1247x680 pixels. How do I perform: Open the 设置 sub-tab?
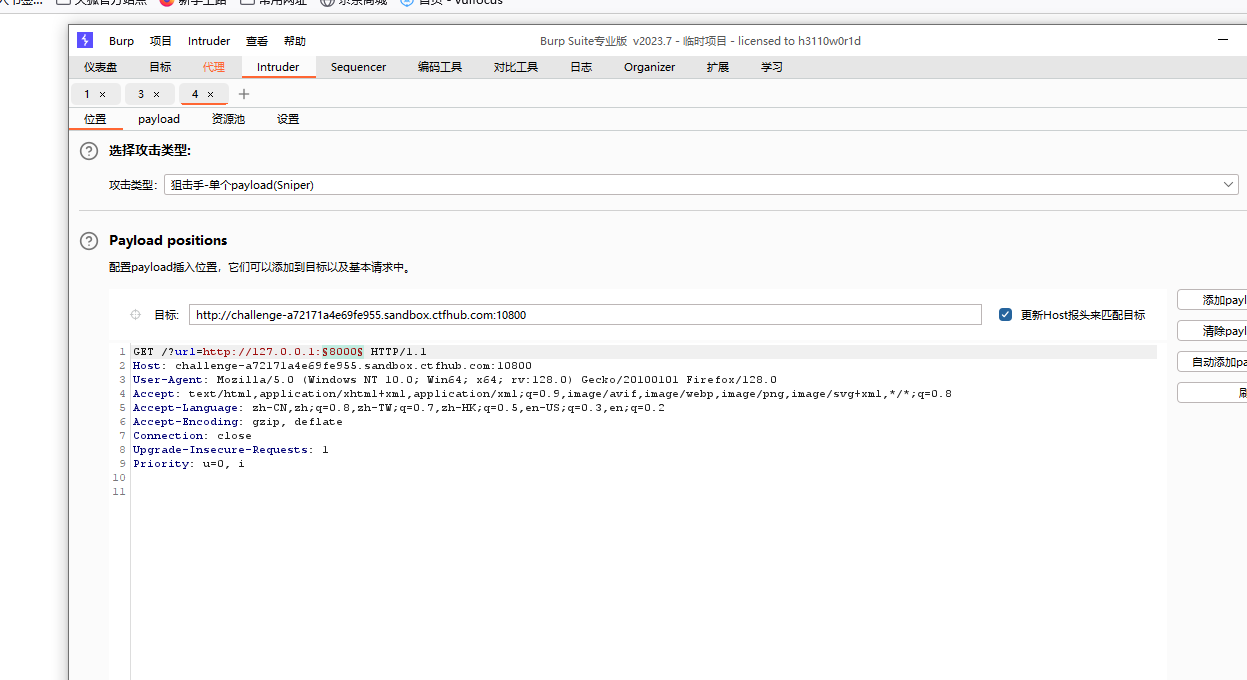tap(288, 119)
